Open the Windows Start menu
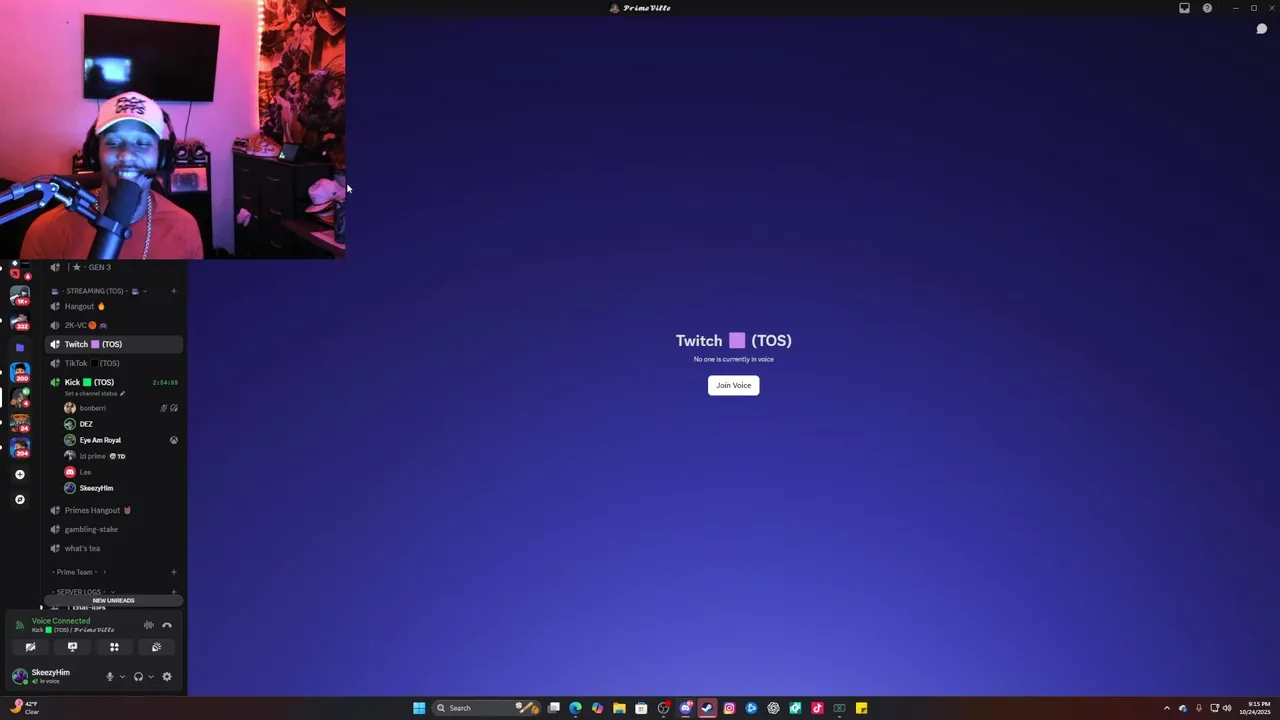The image size is (1280, 720). point(419,708)
